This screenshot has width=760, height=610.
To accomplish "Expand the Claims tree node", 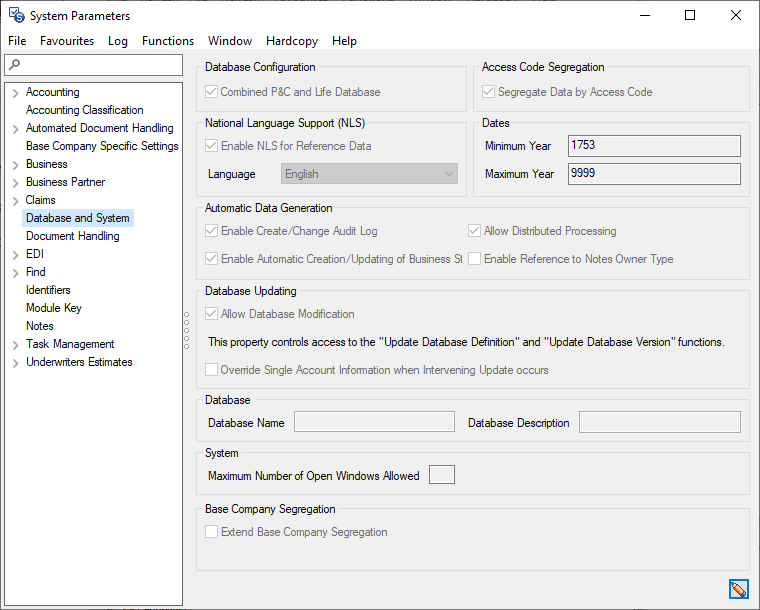I will tap(15, 201).
